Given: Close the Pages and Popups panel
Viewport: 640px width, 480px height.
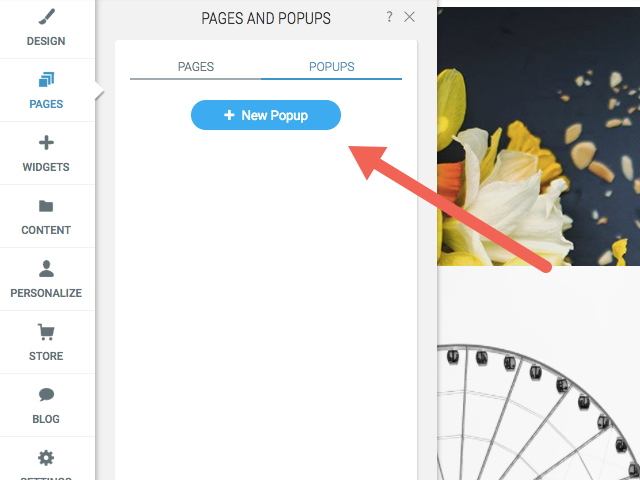Looking at the screenshot, I should (x=409, y=17).
